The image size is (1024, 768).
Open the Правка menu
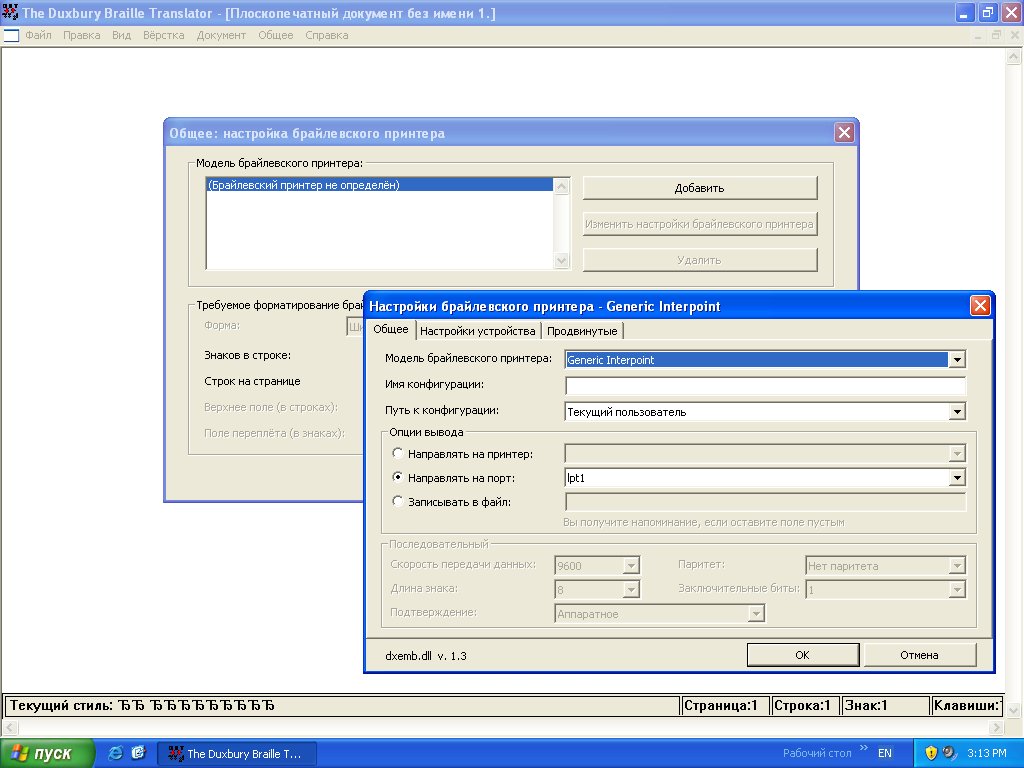82,35
